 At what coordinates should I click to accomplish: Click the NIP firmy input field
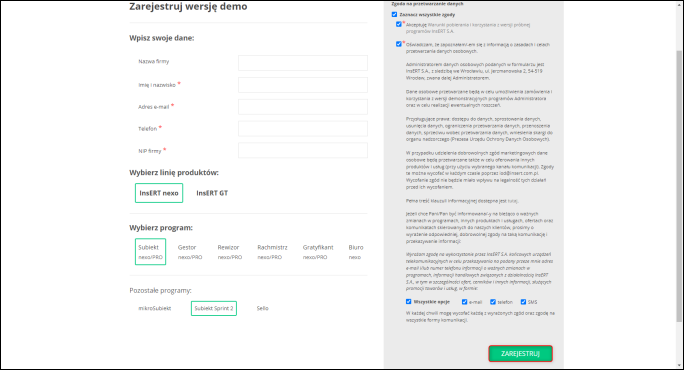tap(303, 150)
